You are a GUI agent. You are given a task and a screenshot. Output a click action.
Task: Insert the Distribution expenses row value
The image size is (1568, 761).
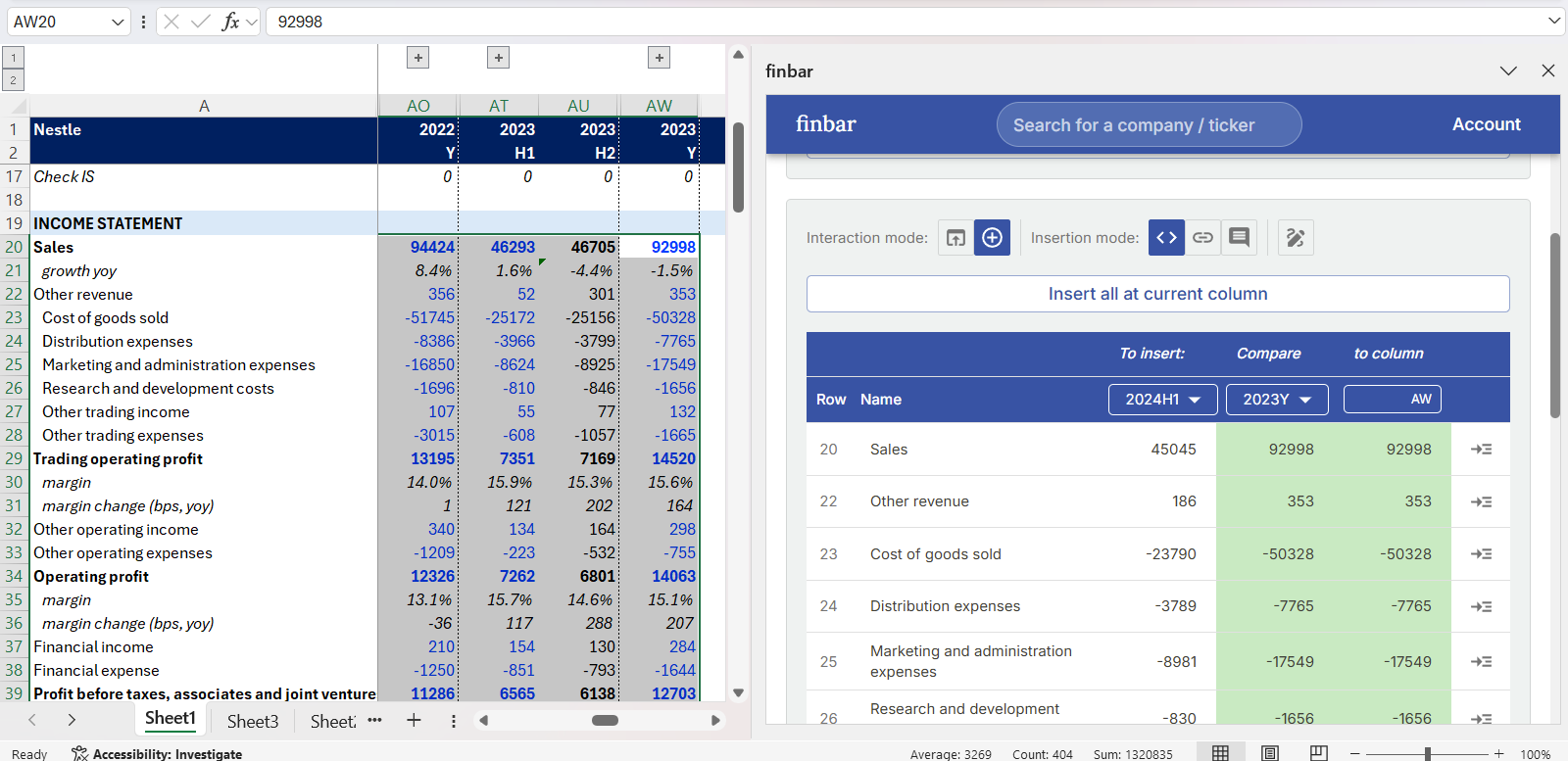[1481, 607]
